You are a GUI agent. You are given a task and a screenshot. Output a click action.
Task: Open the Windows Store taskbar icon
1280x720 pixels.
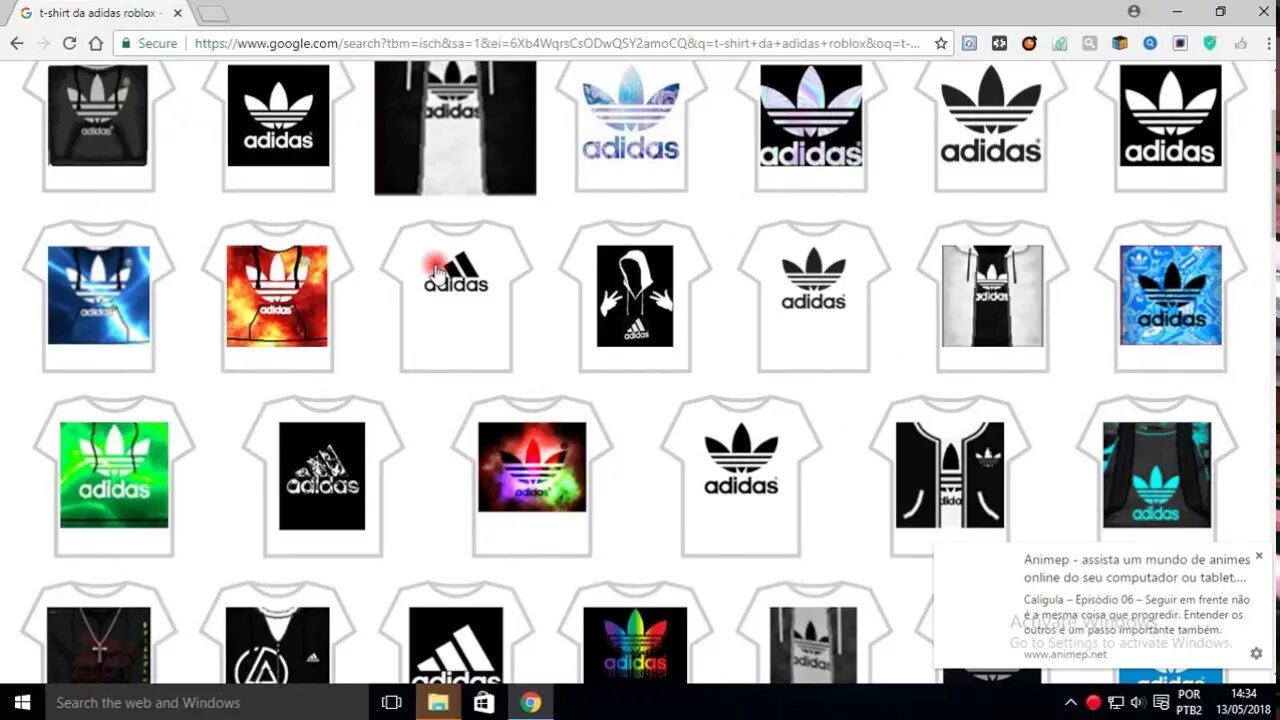484,702
